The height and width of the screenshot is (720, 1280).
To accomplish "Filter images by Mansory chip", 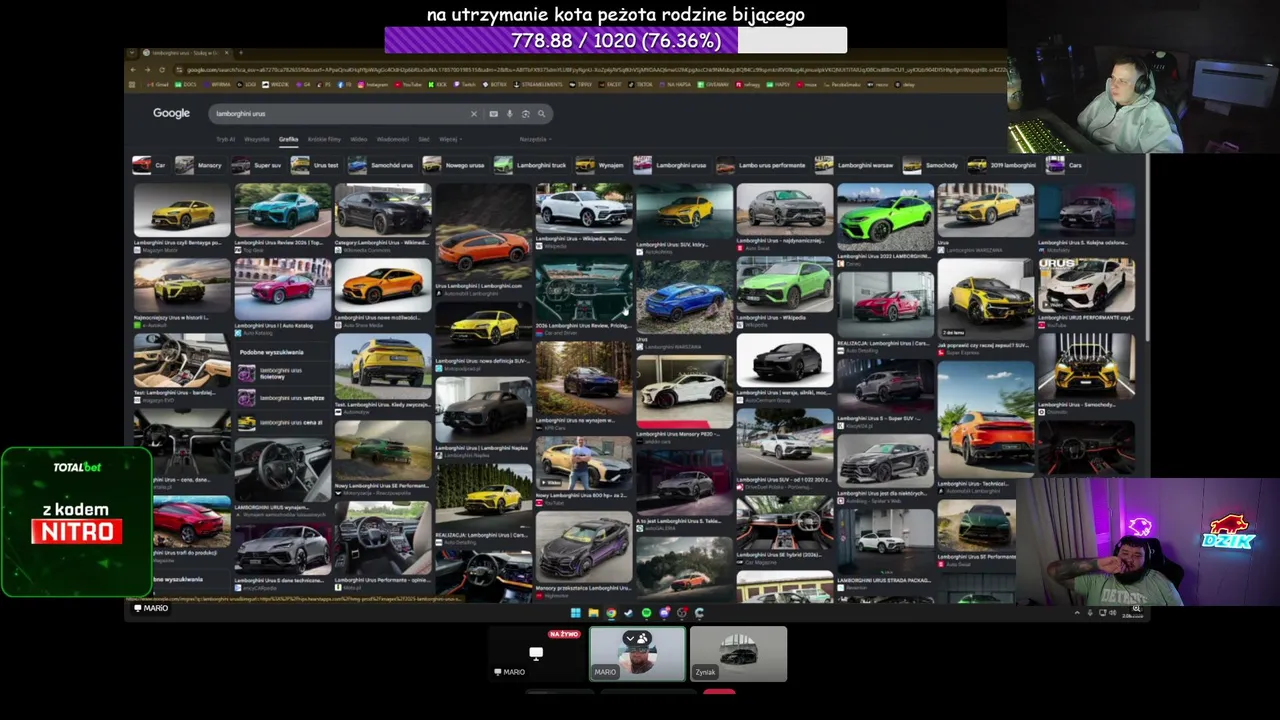I will 199,165.
